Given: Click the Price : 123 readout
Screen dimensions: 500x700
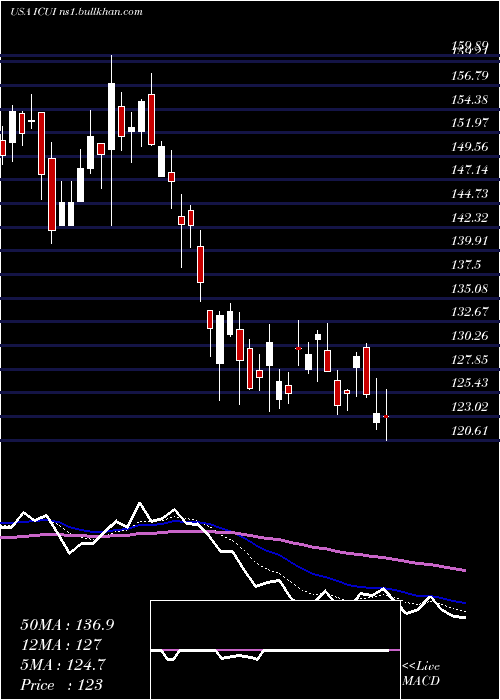Looking at the screenshot, I should pos(61,685).
